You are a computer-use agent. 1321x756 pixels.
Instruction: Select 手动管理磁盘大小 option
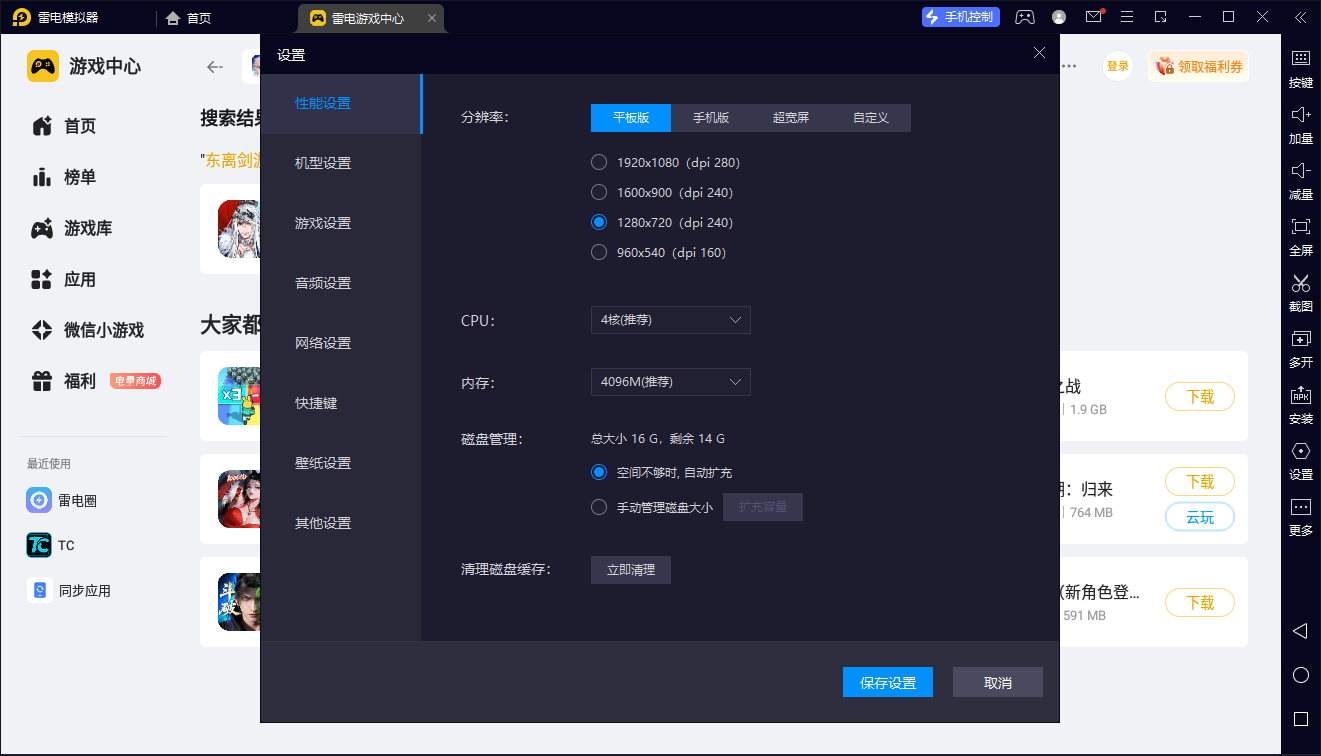pyautogui.click(x=652, y=507)
